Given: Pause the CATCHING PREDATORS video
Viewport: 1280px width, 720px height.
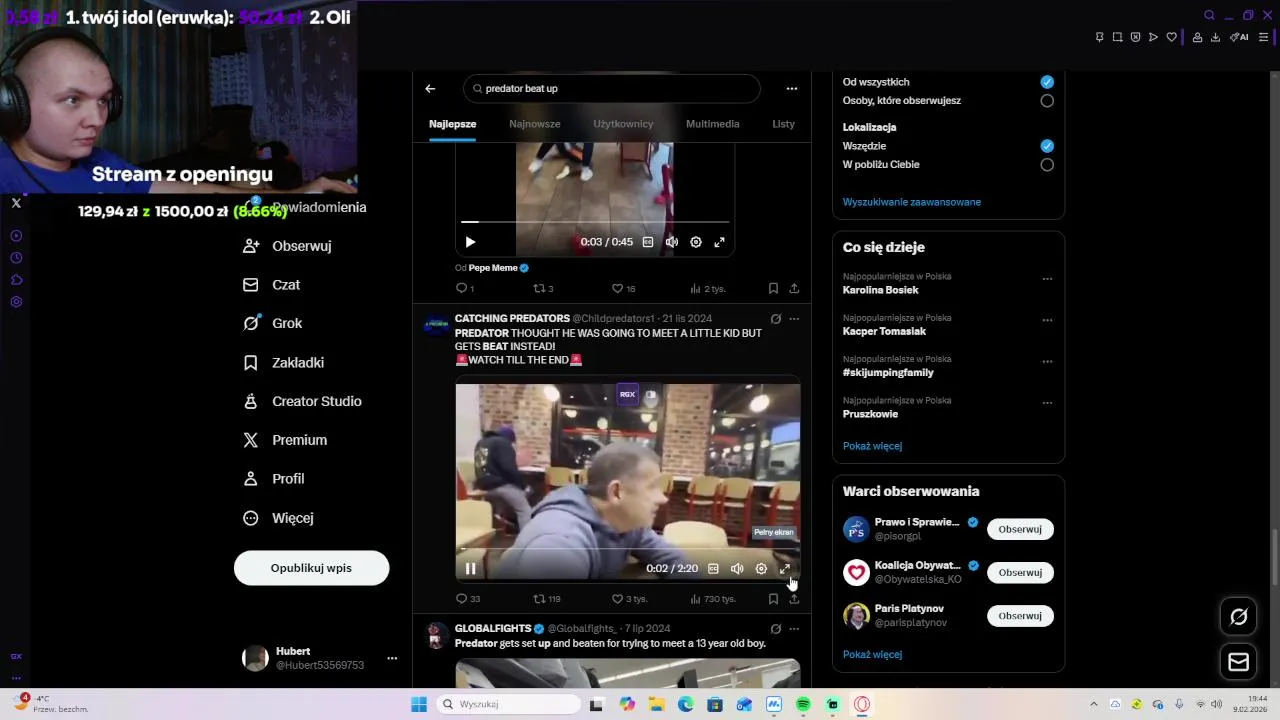Looking at the screenshot, I should (x=470, y=569).
